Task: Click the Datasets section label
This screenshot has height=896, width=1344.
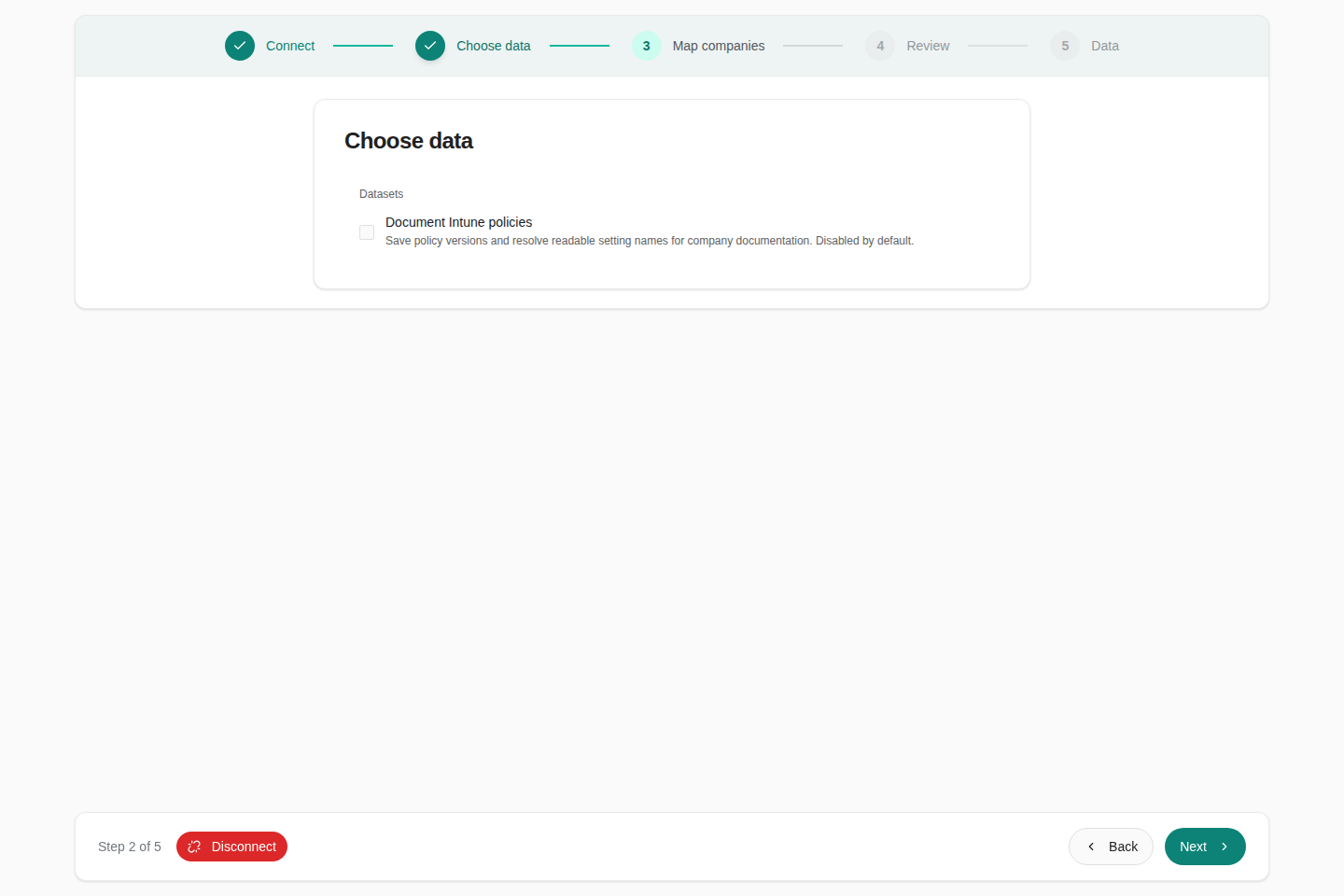Action: pyautogui.click(x=381, y=194)
